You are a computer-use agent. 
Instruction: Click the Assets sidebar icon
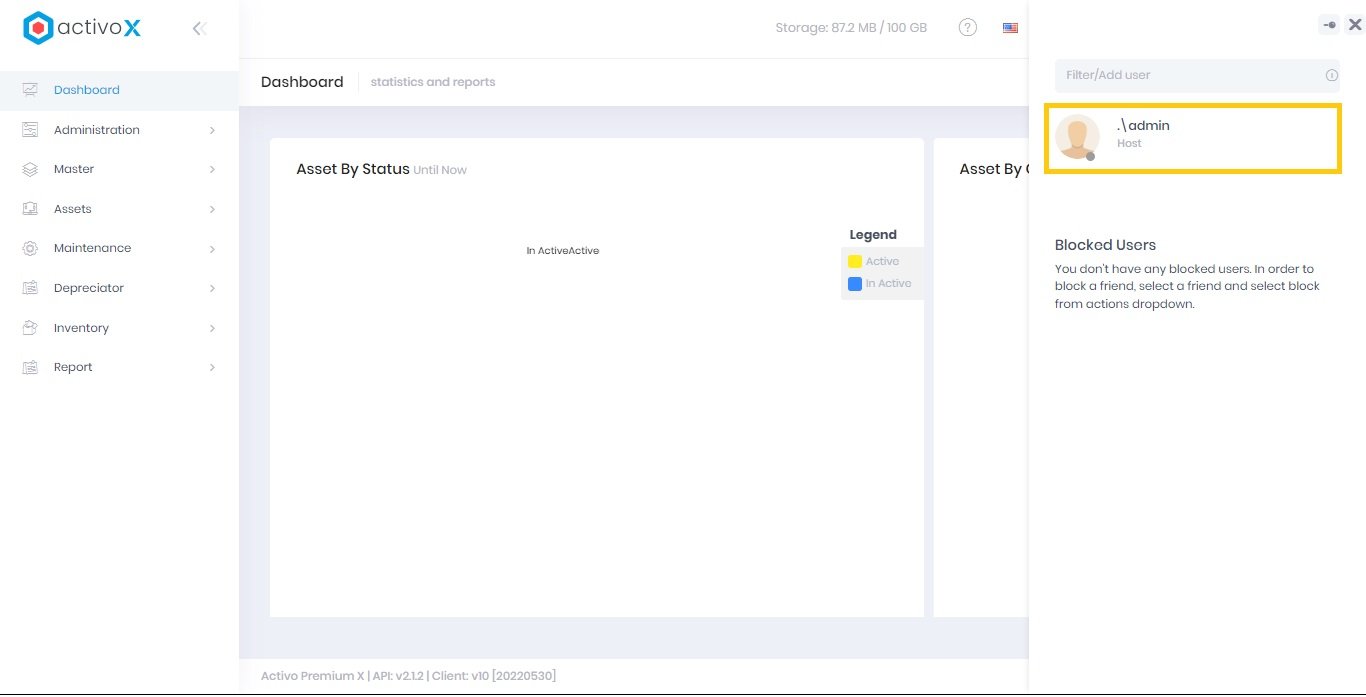tap(30, 209)
